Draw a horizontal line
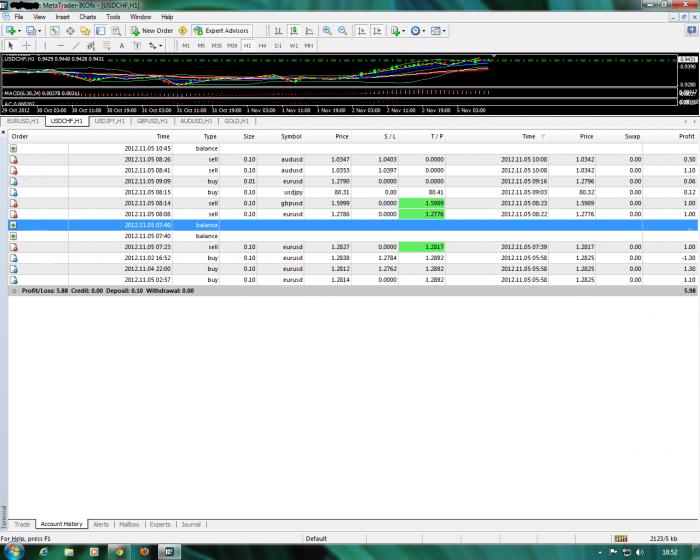This screenshot has height=560, width=700. click(x=61, y=46)
